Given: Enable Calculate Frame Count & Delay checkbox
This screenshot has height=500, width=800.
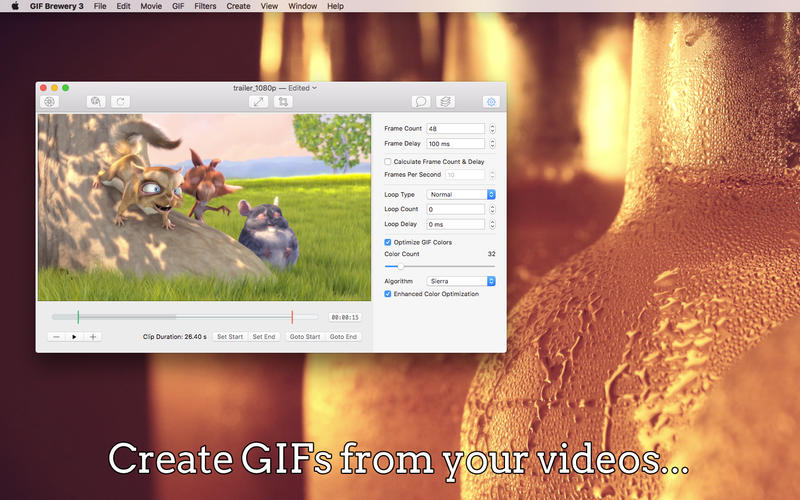Looking at the screenshot, I should tap(388, 162).
